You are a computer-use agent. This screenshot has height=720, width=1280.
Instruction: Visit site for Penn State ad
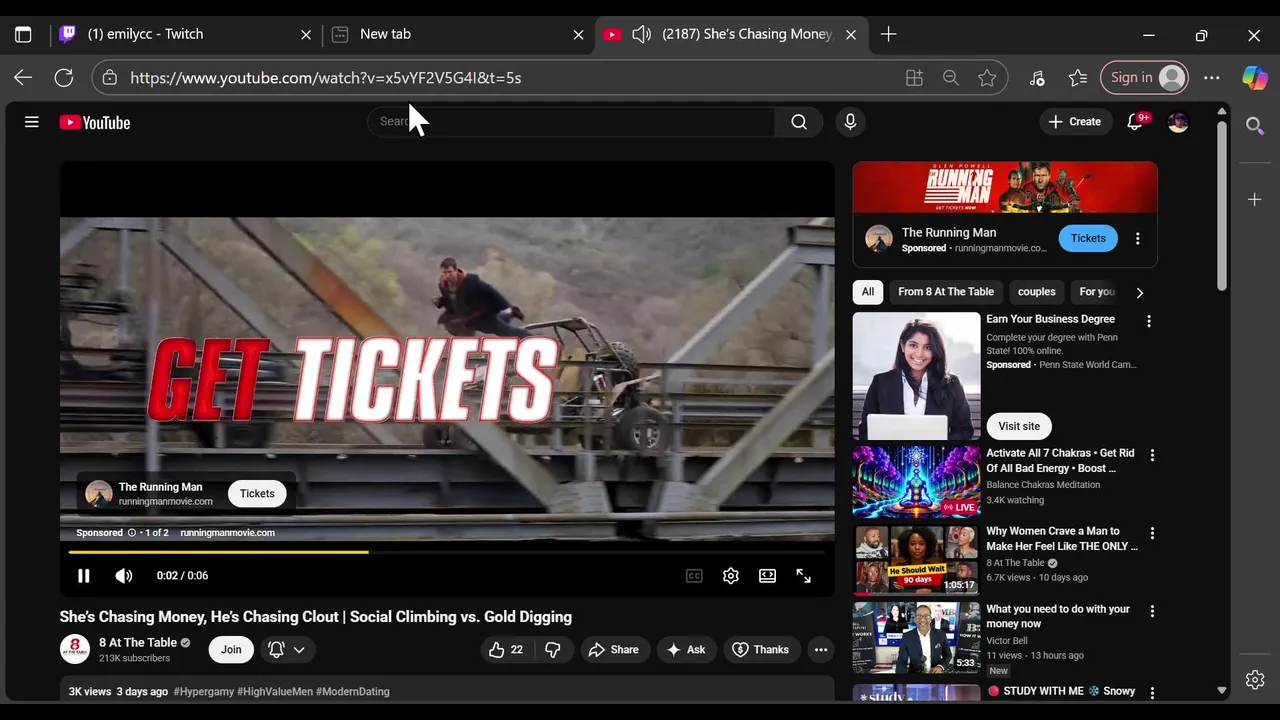click(x=1019, y=426)
